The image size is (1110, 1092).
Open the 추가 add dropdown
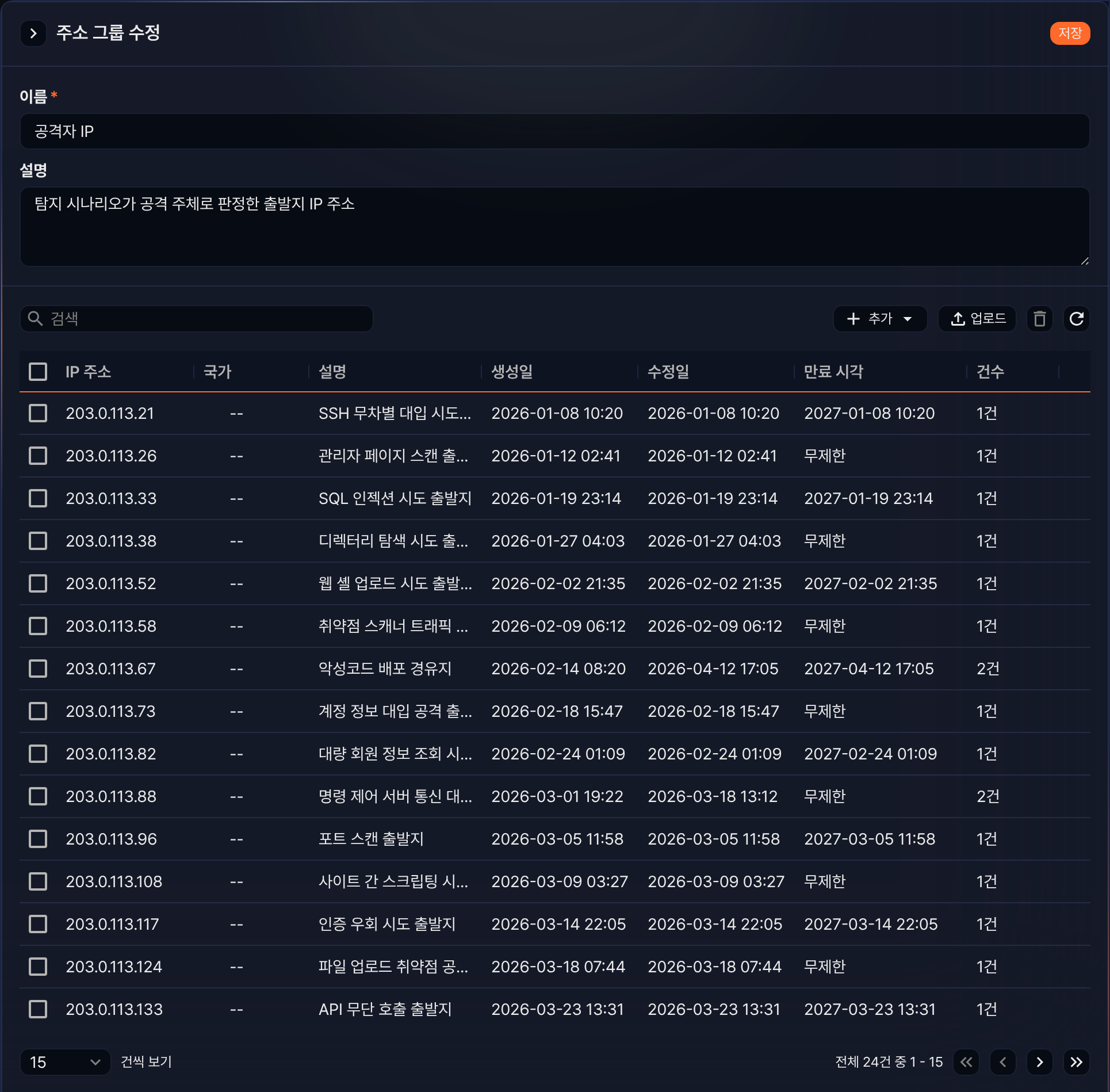[880, 319]
